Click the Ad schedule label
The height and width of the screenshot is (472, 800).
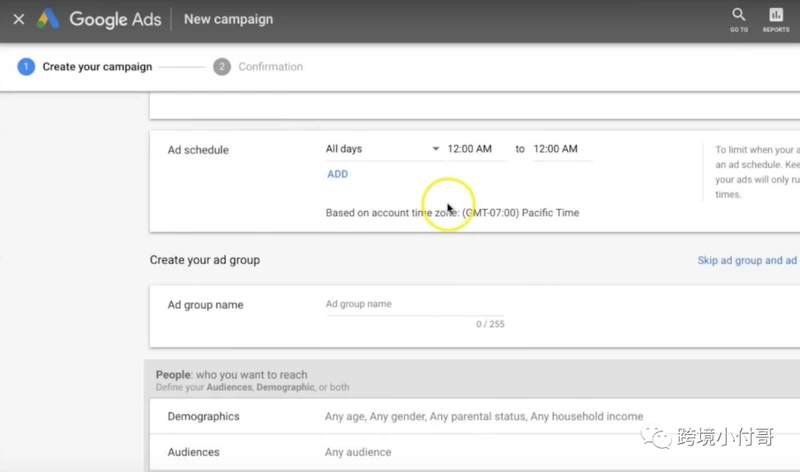click(198, 150)
